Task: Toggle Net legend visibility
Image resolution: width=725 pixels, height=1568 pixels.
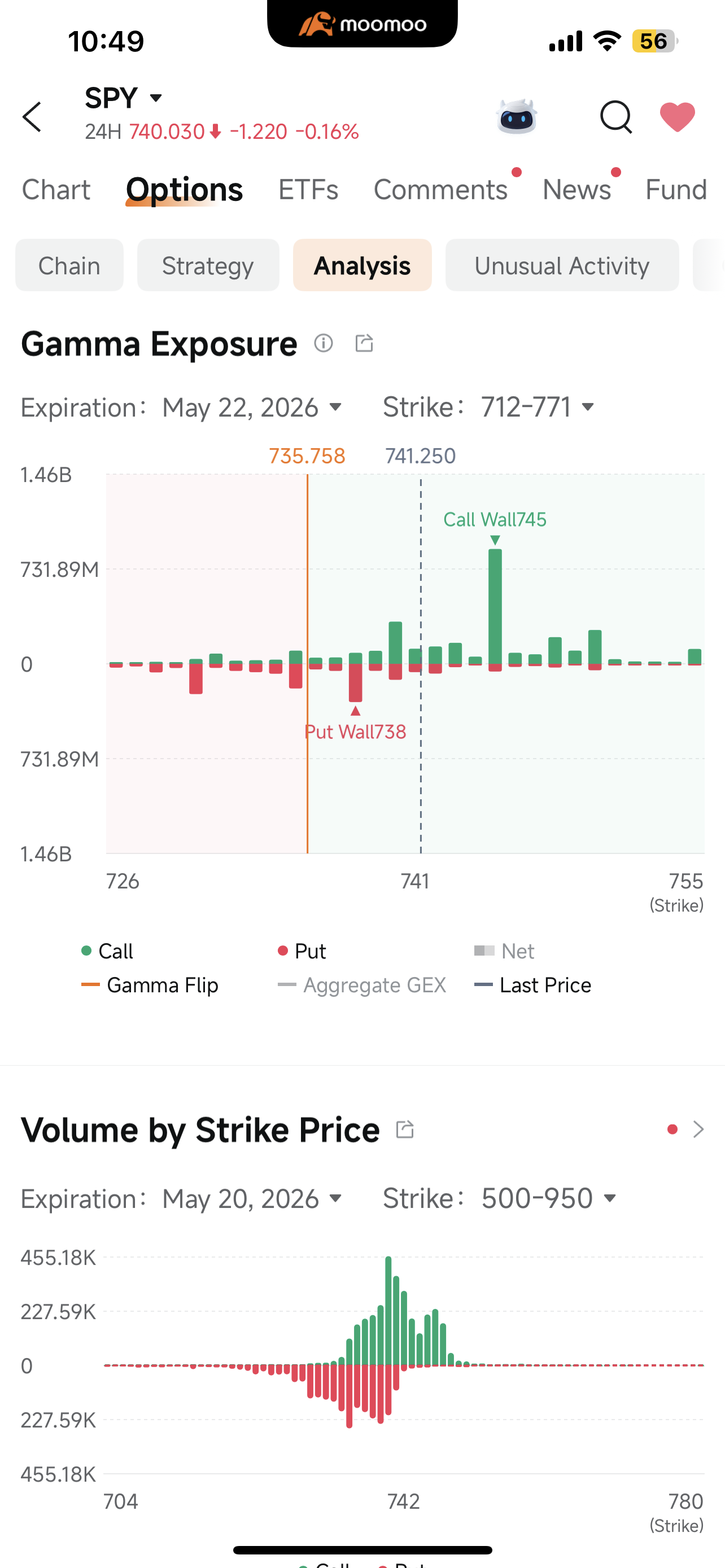Action: pyautogui.click(x=504, y=951)
